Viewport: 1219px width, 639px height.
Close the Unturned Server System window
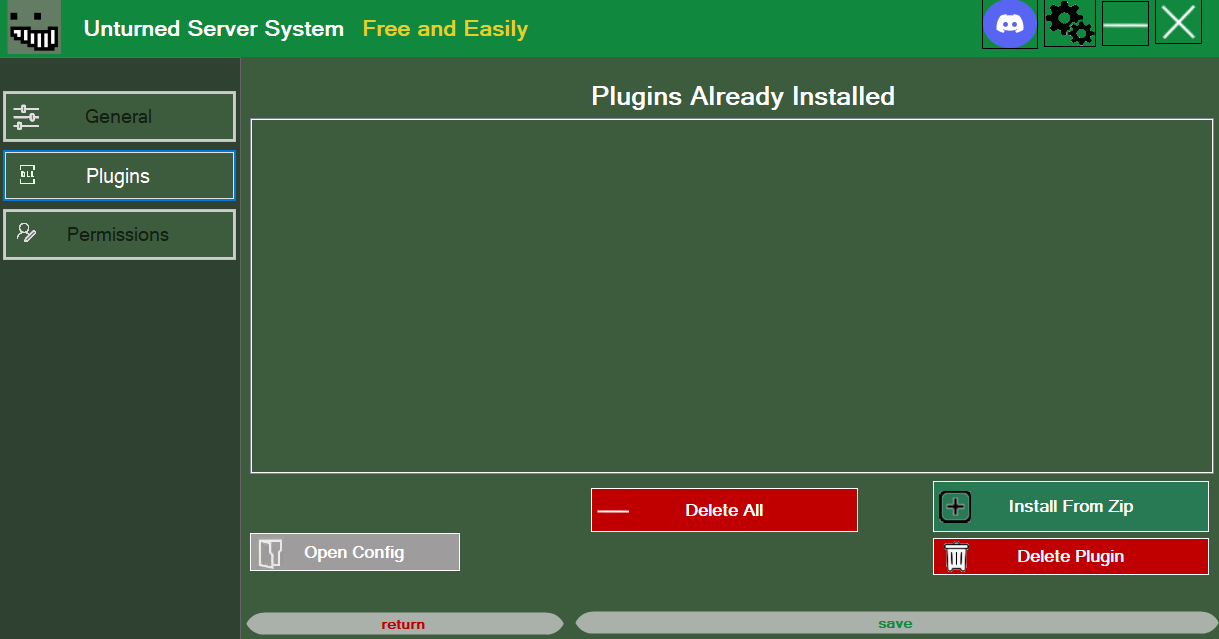(x=1178, y=22)
